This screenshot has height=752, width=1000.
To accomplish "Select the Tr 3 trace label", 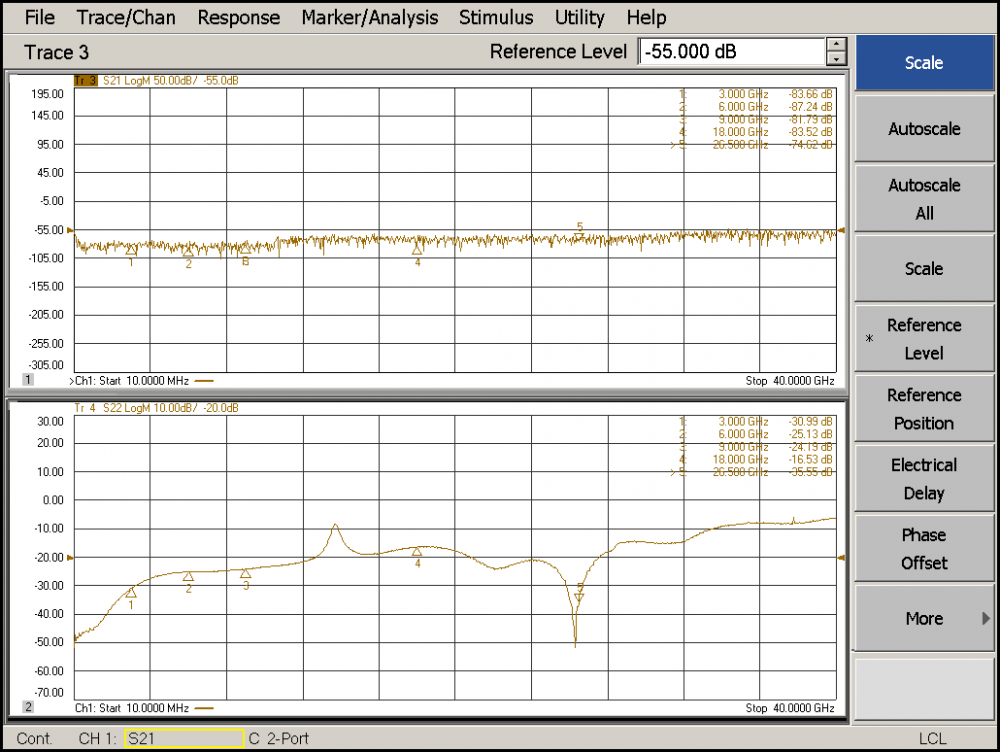I will point(86,80).
